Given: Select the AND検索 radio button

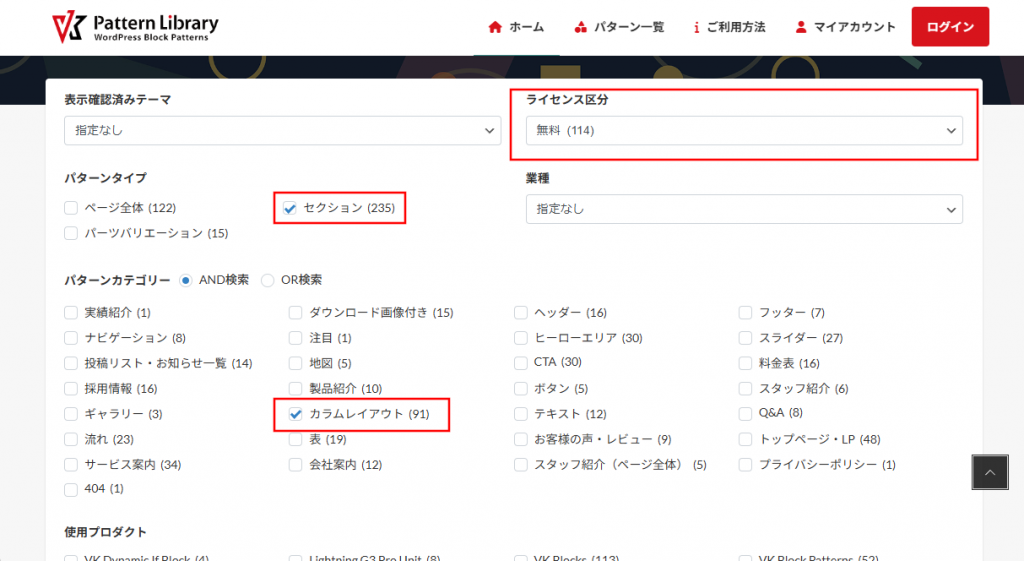Looking at the screenshot, I should pyautogui.click(x=186, y=280).
